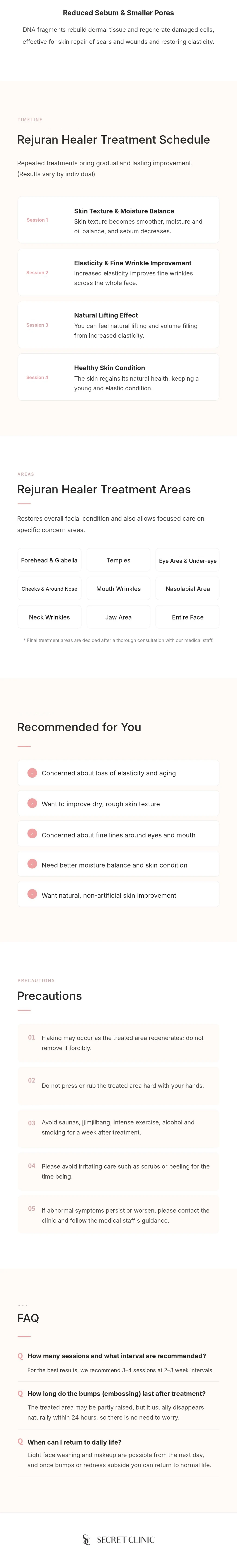Click check icon beside non-artificial skin improvement
This screenshot has height=1568, width=237.
pyautogui.click(x=32, y=894)
